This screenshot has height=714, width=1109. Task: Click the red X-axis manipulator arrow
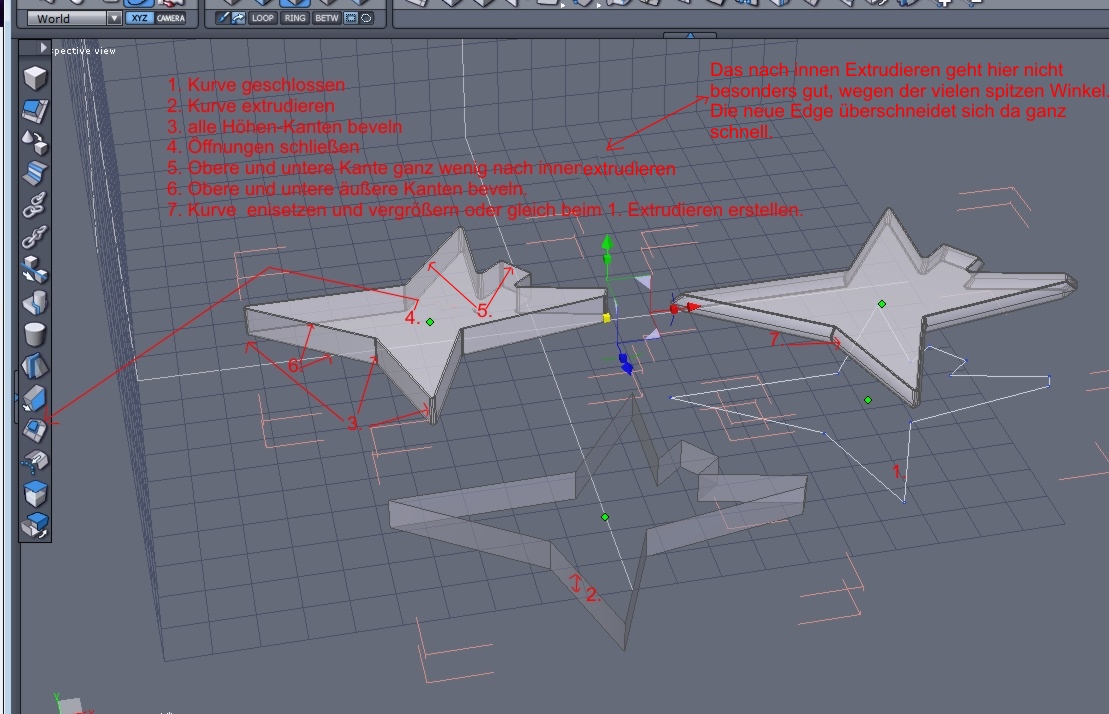click(693, 308)
